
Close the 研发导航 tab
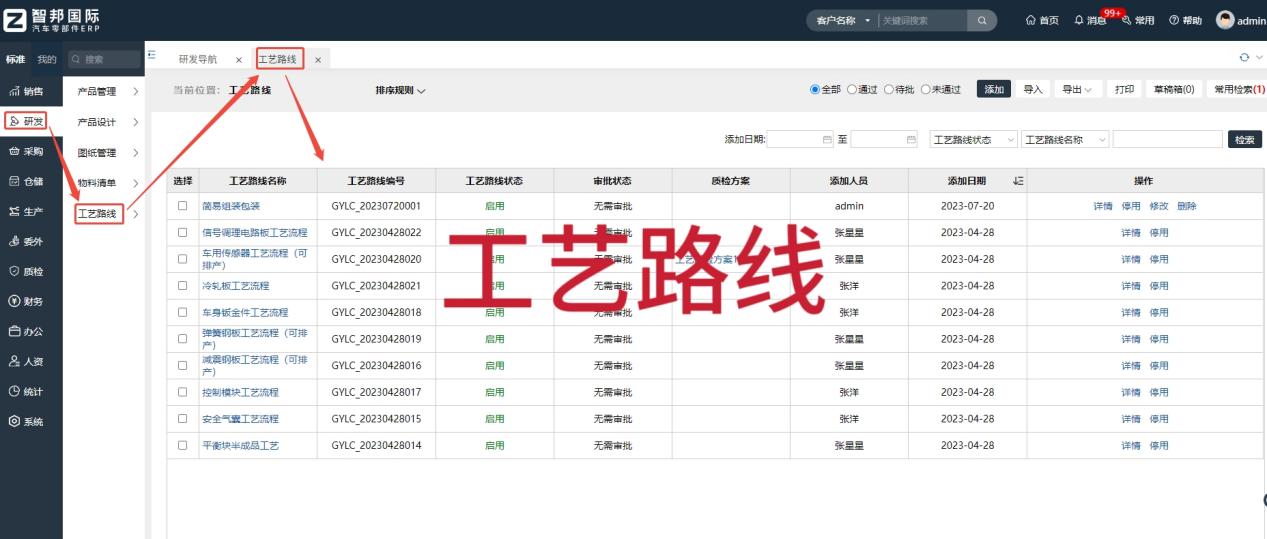pos(239,60)
